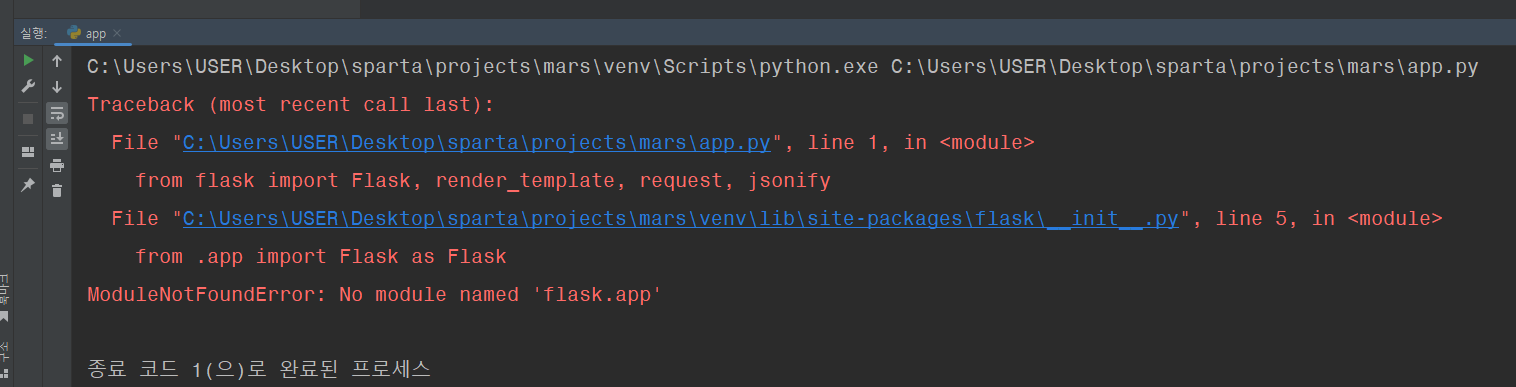Viewport: 1516px width, 387px height.
Task: Click the ModuleNotFoundError message line
Action: pyautogui.click(x=374, y=295)
